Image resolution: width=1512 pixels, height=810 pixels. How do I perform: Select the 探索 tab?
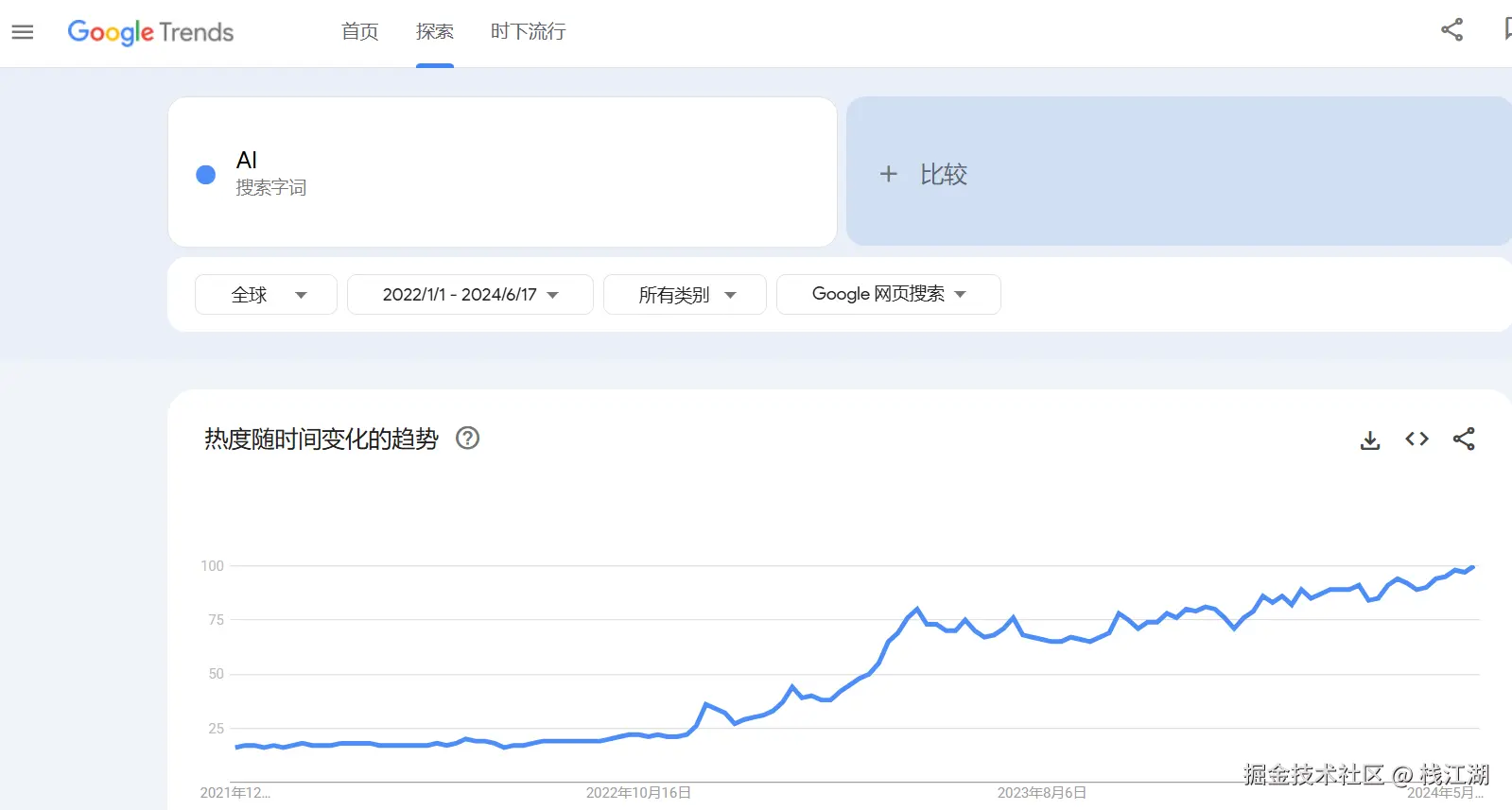[435, 32]
